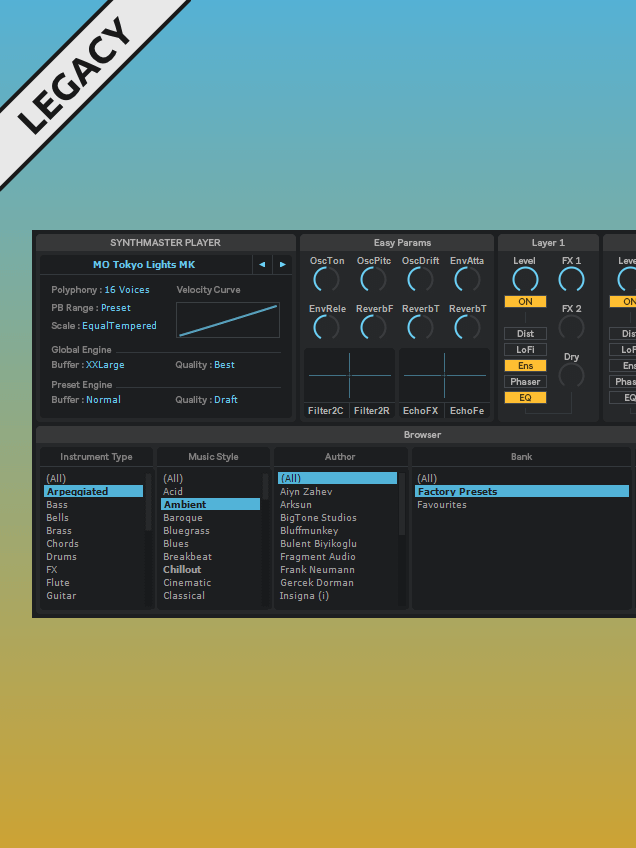The image size is (636, 848).
Task: Toggle Layer 1 LoFi effect
Action: coord(525,350)
